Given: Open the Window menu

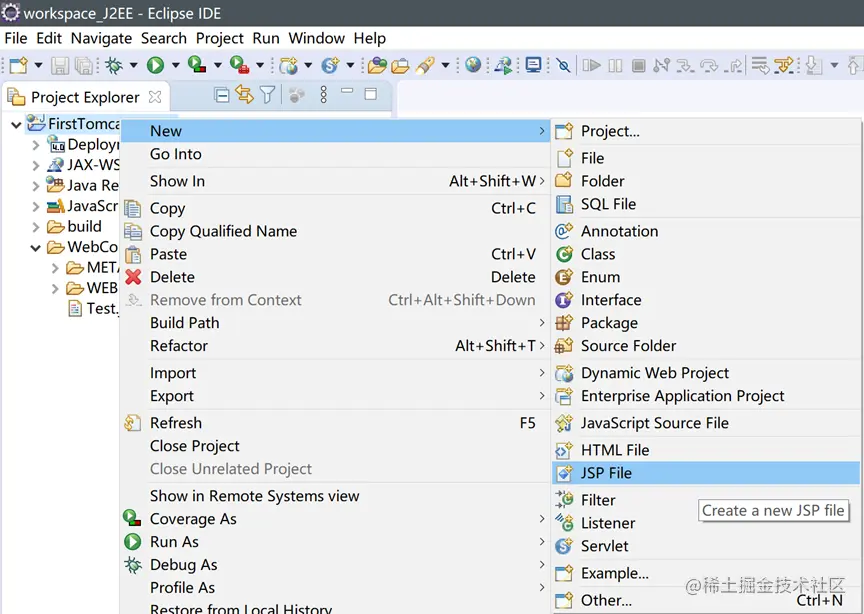Looking at the screenshot, I should point(316,38).
